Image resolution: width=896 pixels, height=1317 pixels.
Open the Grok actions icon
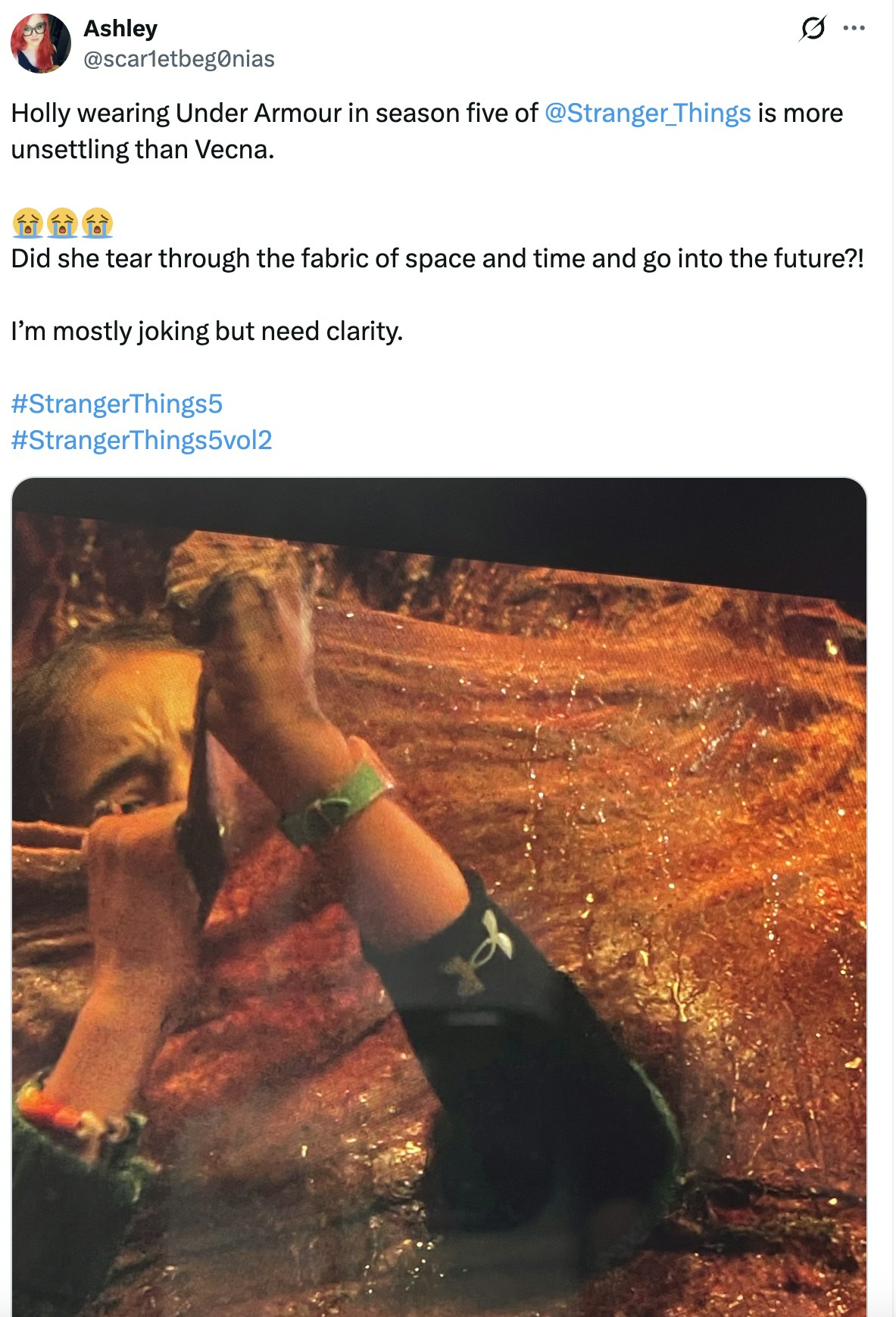point(813,29)
